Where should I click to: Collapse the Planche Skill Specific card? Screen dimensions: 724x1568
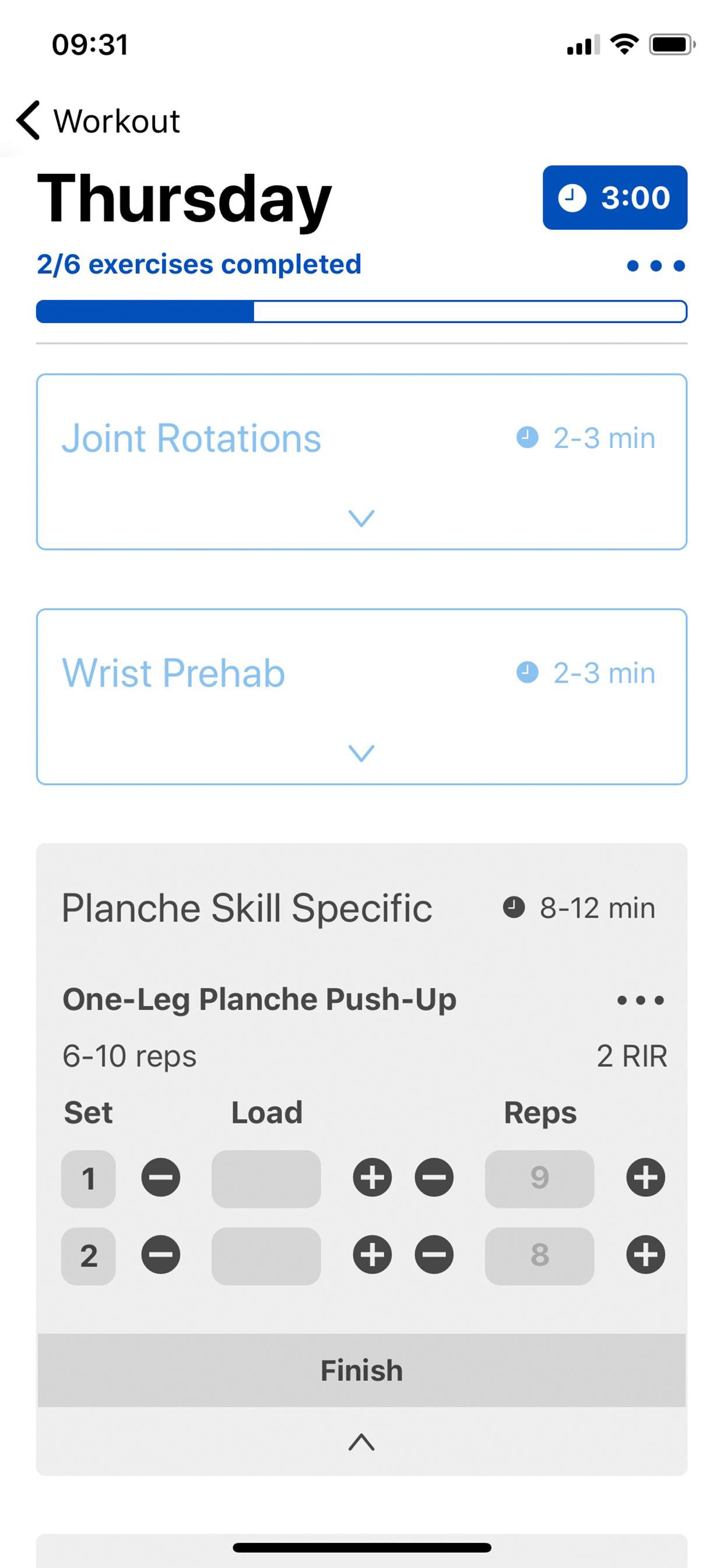[x=361, y=1442]
